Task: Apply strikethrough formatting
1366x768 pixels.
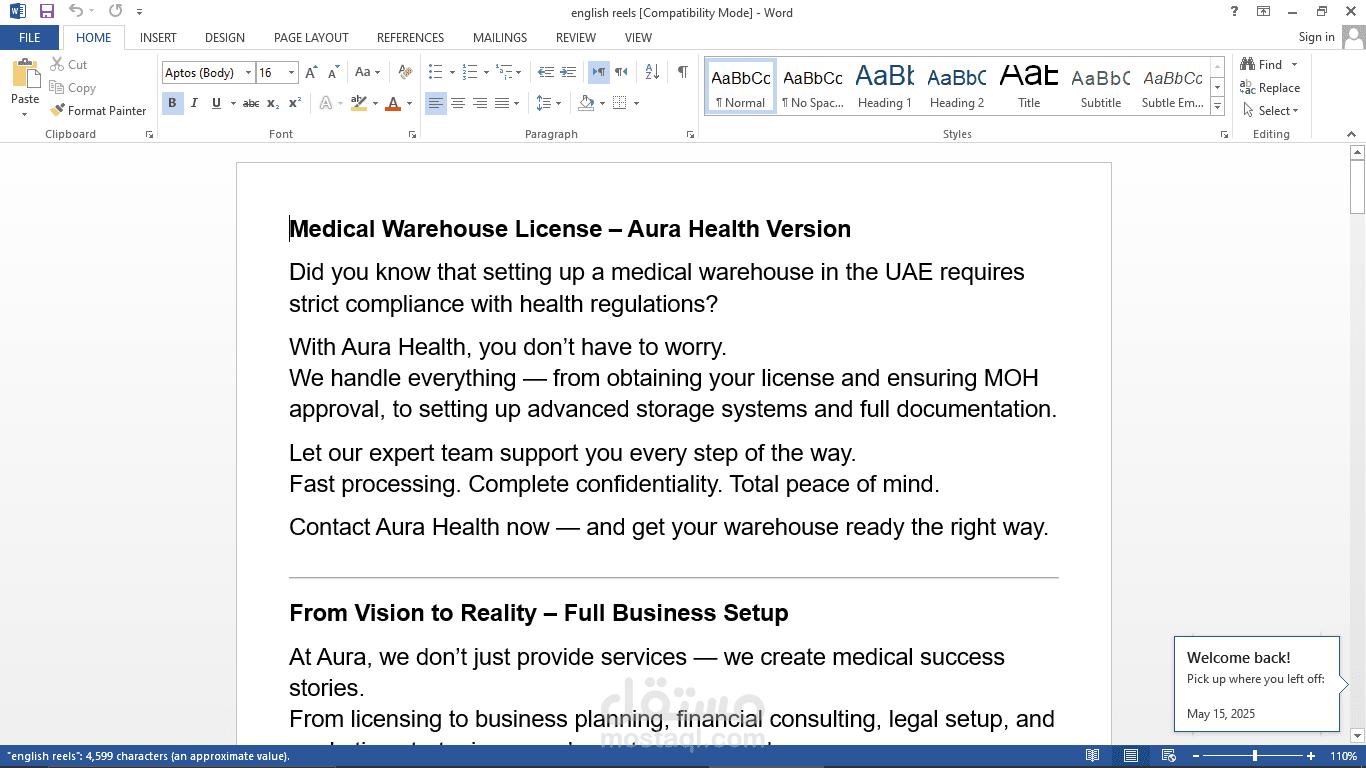Action: click(251, 103)
